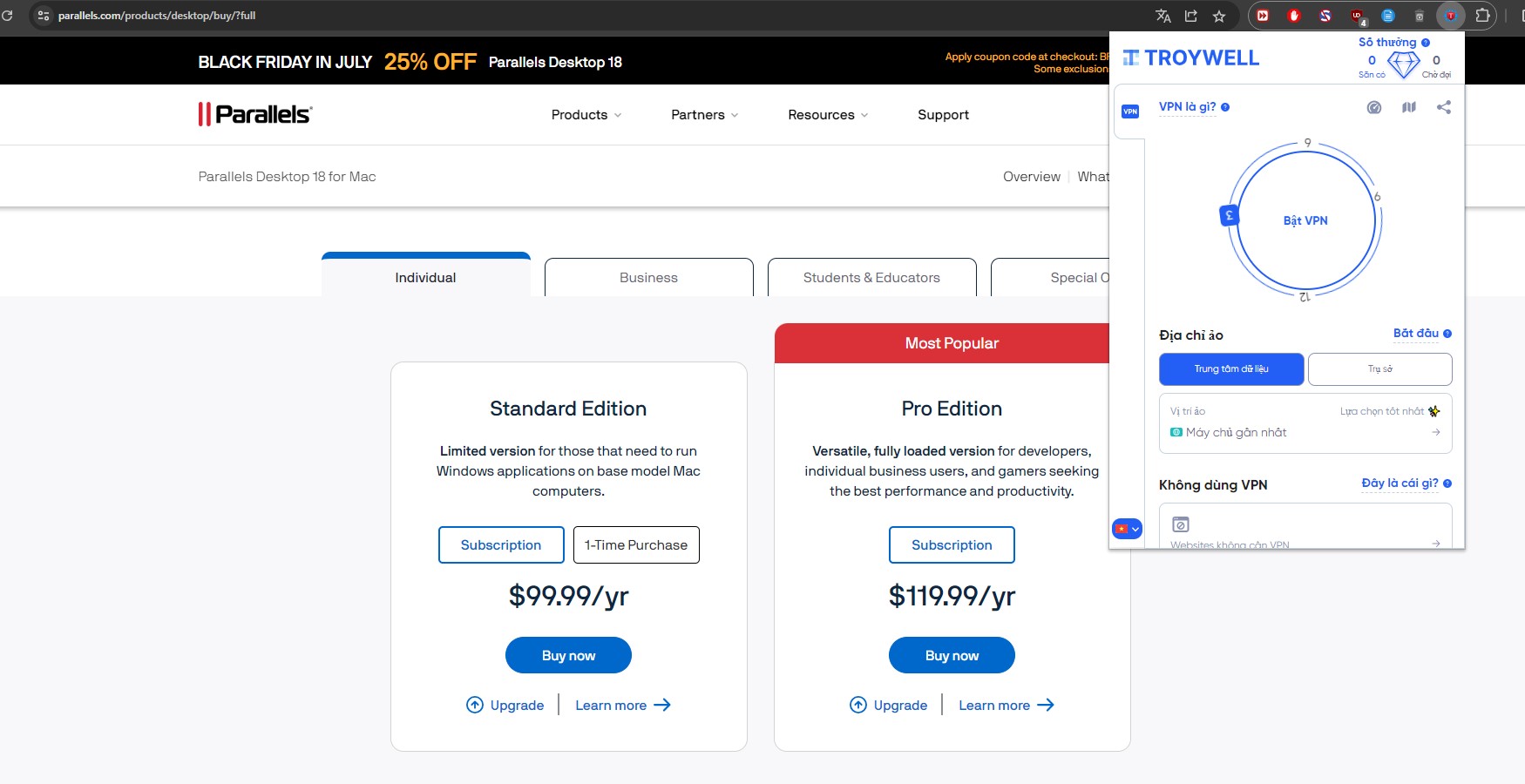Image resolution: width=1525 pixels, height=784 pixels.
Task: Select the Trung tâm dữ liệu option
Action: pos(1231,369)
